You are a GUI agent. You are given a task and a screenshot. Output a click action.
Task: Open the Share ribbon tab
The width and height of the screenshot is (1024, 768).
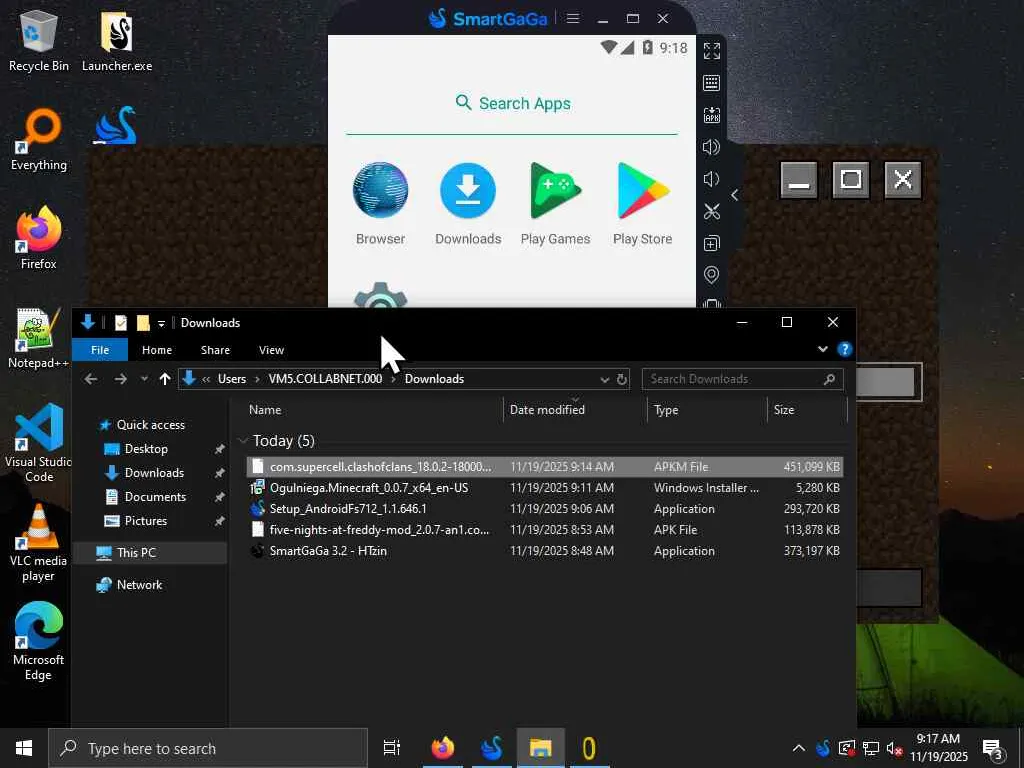[x=215, y=350]
